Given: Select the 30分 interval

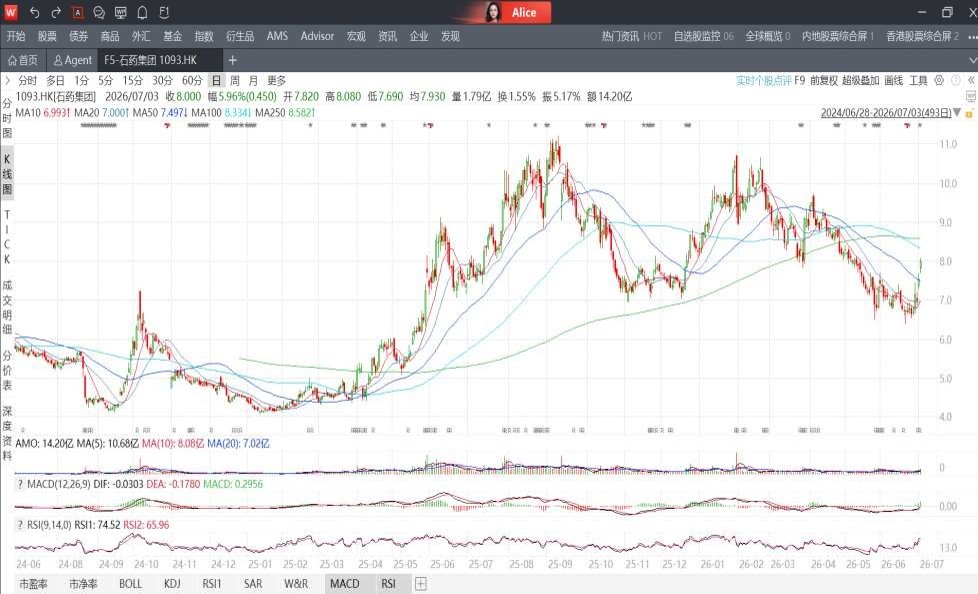Looking at the screenshot, I should pos(162,80).
